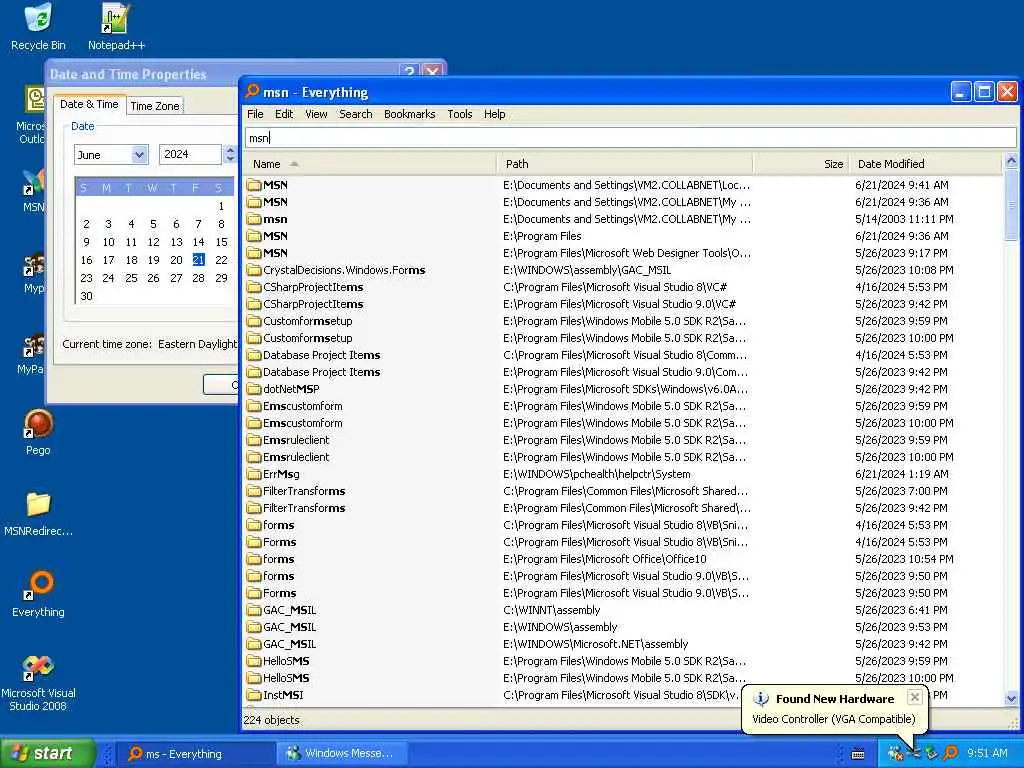
Task: Launch Notepad++ from the desktop shortcut
Action: click(116, 27)
